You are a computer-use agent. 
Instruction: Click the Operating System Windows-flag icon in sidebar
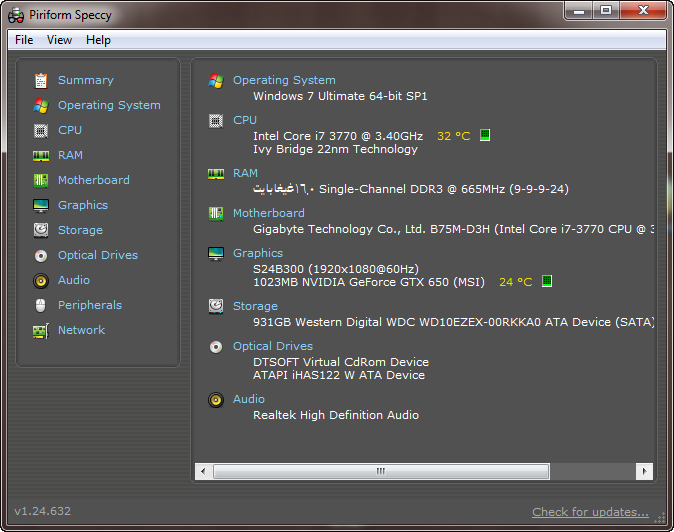coord(41,106)
